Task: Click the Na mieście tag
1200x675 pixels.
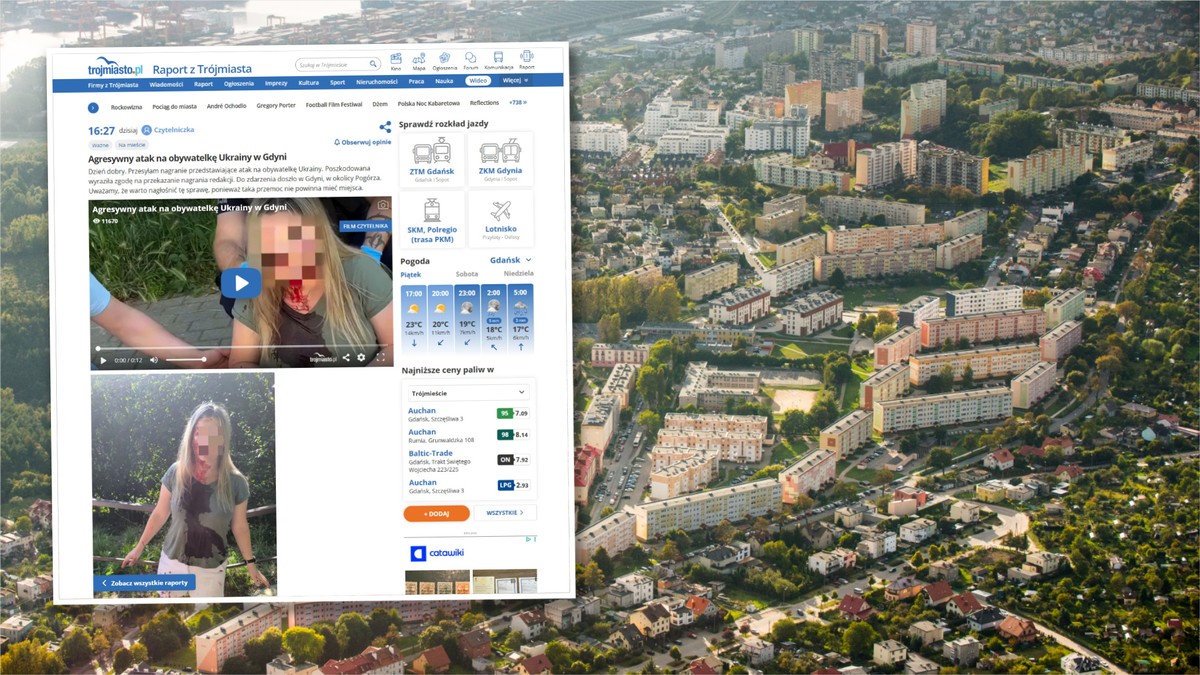Action: click(x=130, y=145)
